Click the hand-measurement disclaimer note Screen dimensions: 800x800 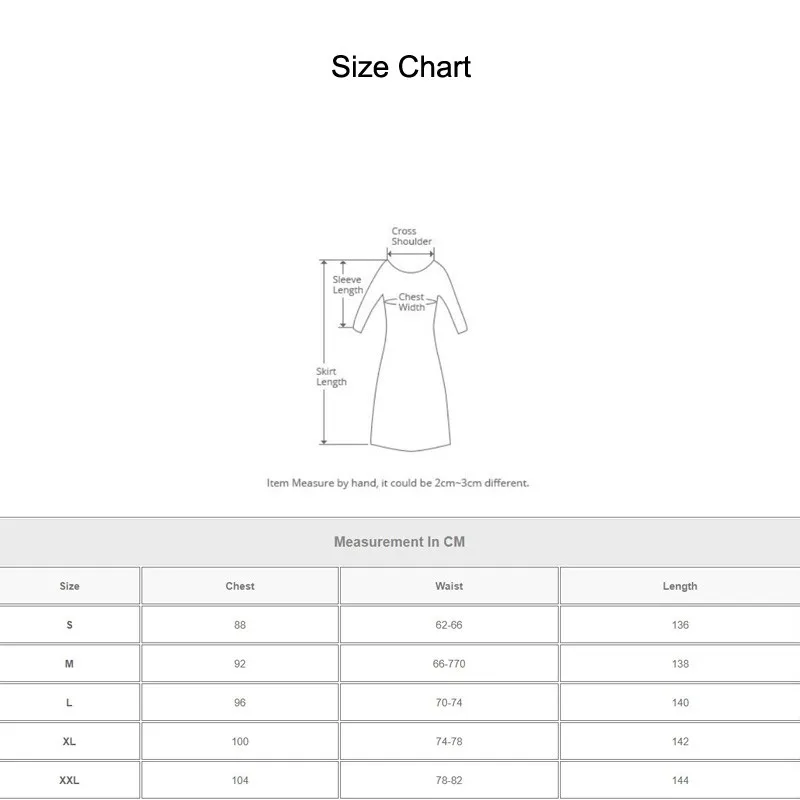coord(398,483)
